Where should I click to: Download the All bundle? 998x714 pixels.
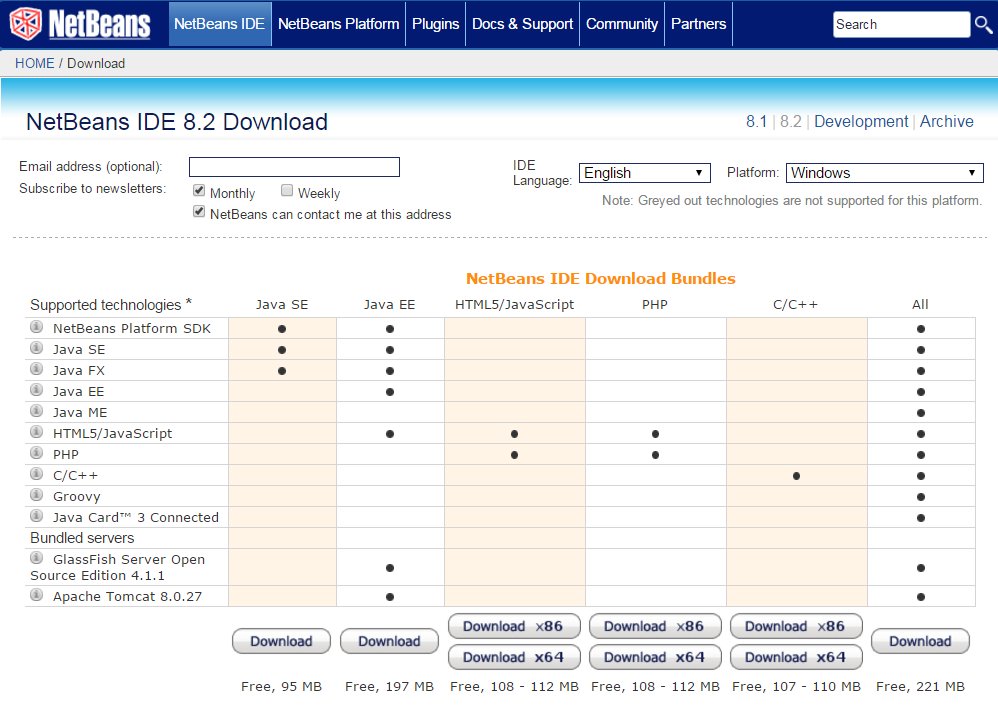pos(920,641)
